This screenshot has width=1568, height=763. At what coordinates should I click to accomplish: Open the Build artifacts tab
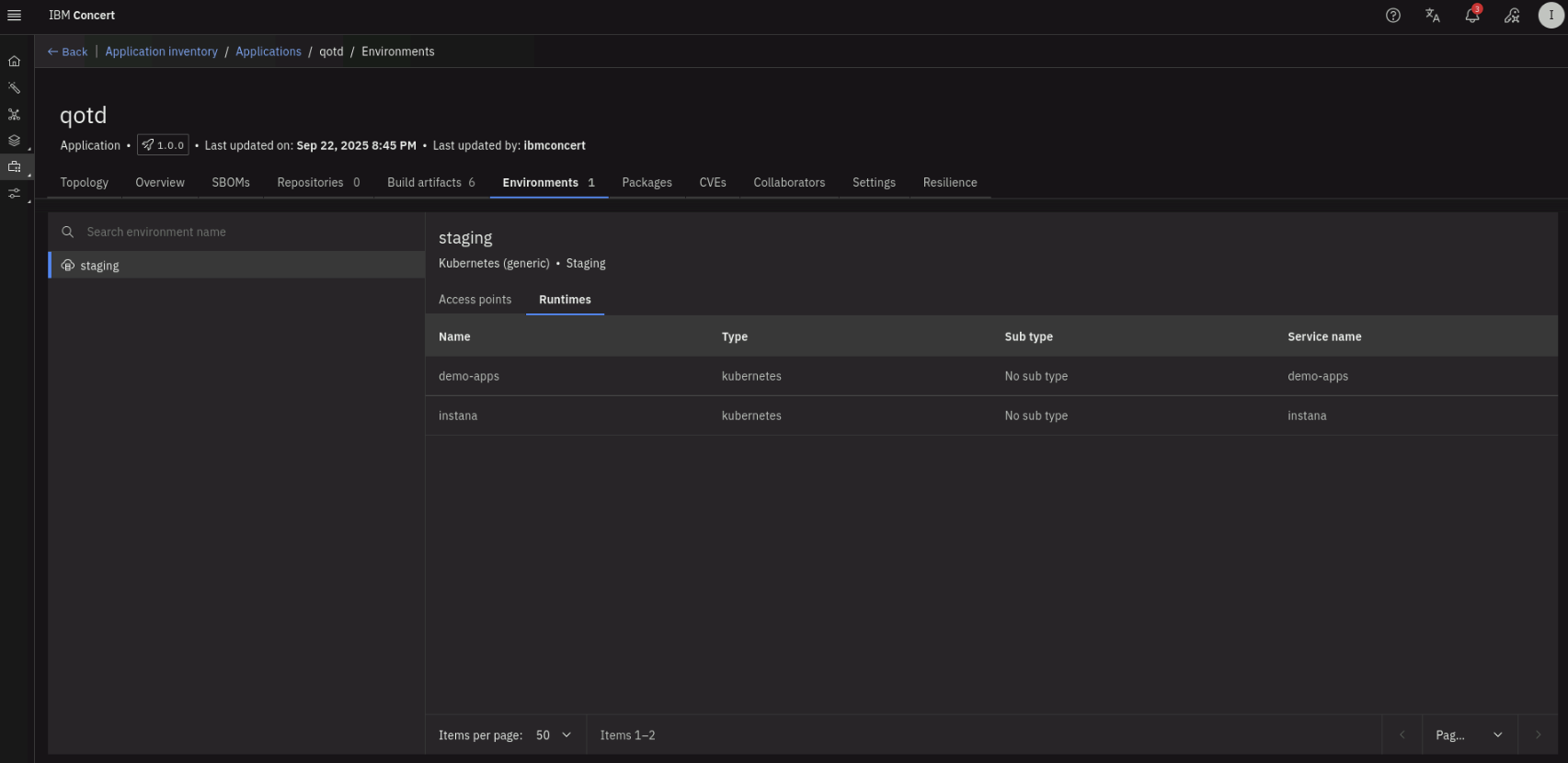coord(430,183)
